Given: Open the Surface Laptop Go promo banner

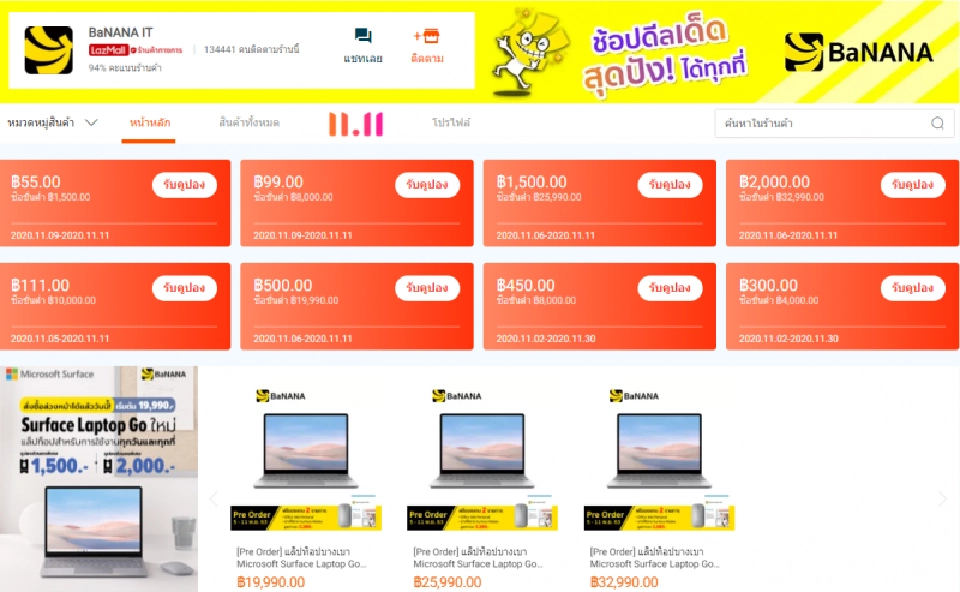Looking at the screenshot, I should pyautogui.click(x=99, y=479).
